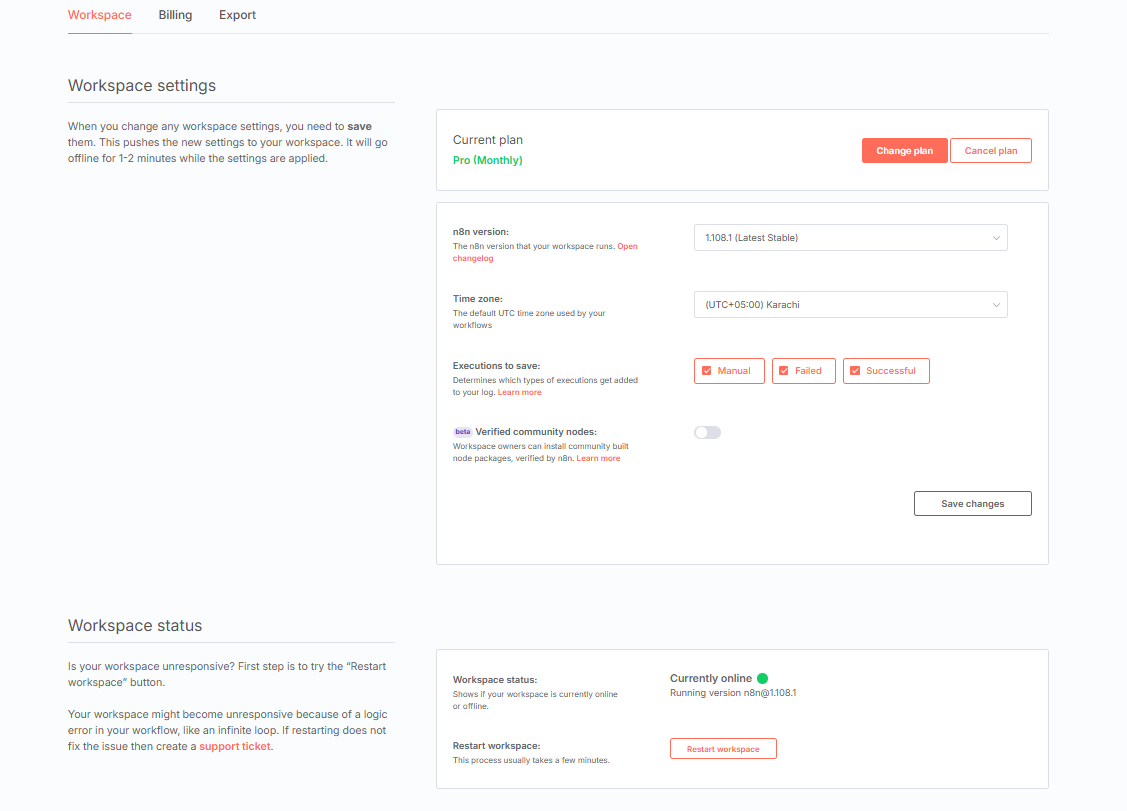Open the support ticket link
Viewport: 1127px width, 811px height.
(x=234, y=746)
